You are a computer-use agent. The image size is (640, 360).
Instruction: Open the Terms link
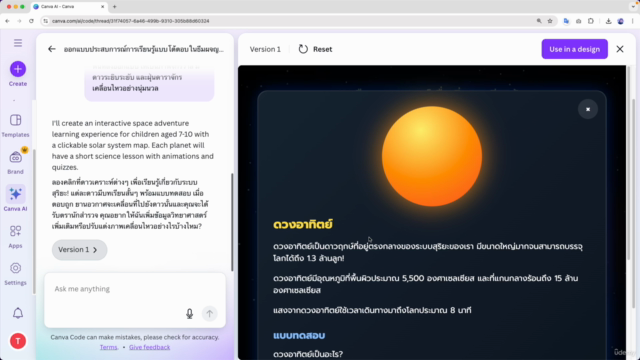[108, 347]
